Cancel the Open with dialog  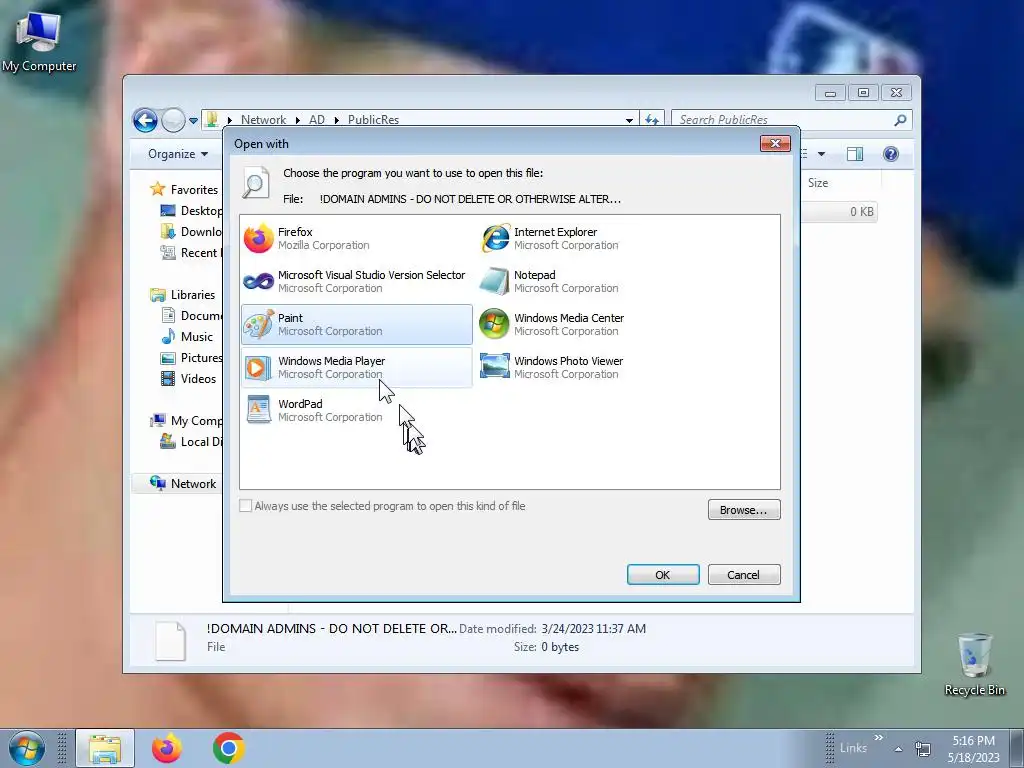coord(744,575)
